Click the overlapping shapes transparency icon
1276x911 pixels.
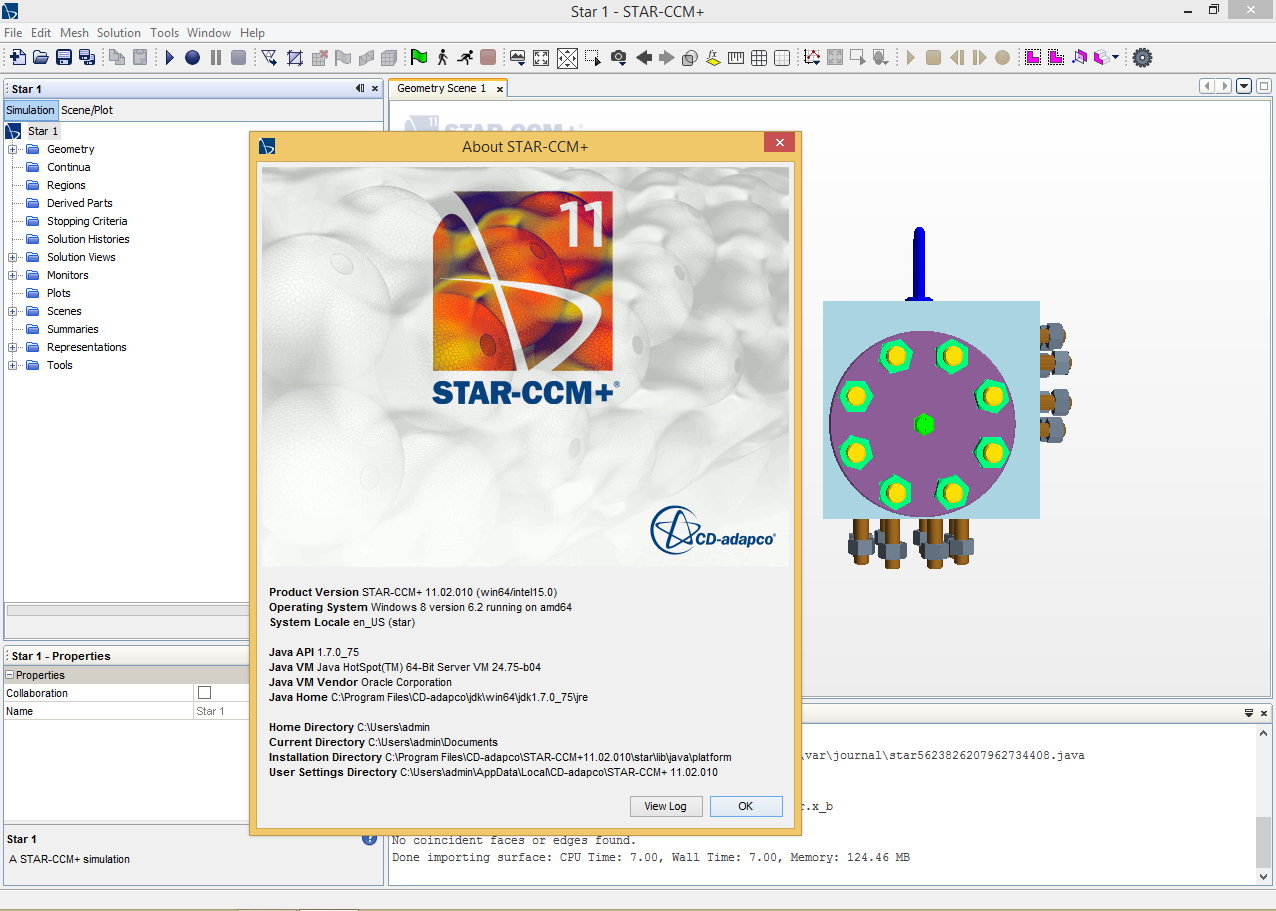coord(690,58)
